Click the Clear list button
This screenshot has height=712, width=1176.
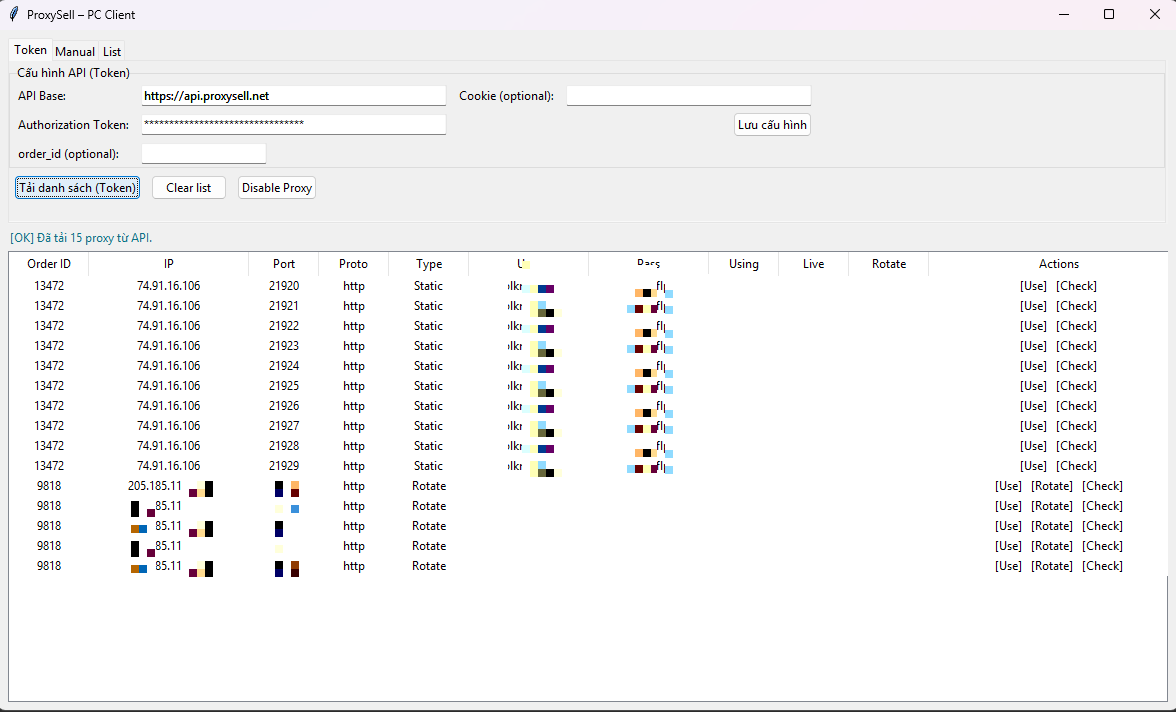[x=188, y=187]
